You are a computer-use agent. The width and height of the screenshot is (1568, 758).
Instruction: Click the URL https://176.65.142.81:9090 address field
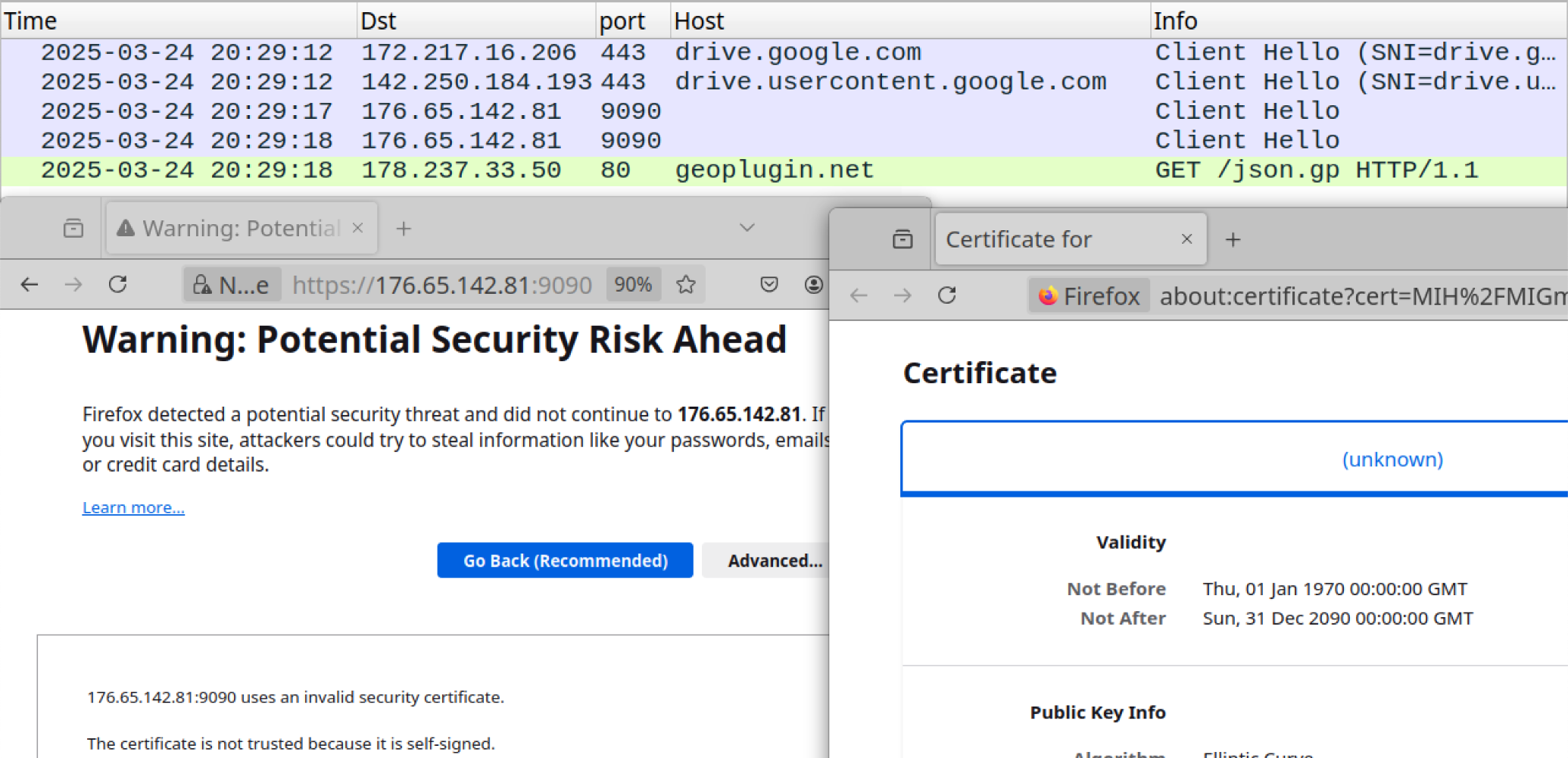(x=442, y=285)
